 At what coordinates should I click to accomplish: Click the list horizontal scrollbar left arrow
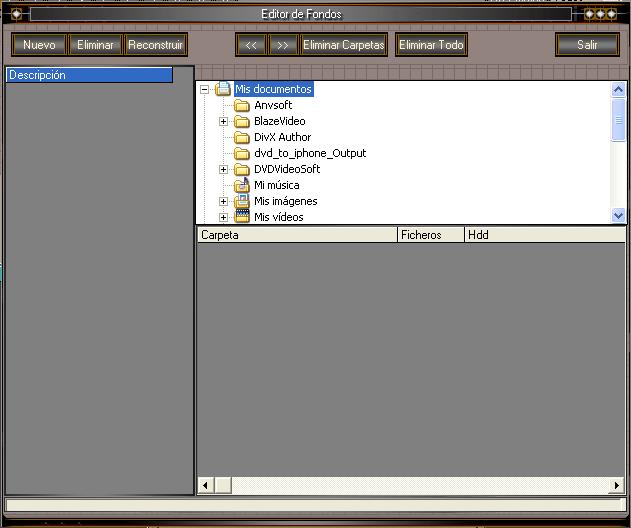point(206,485)
